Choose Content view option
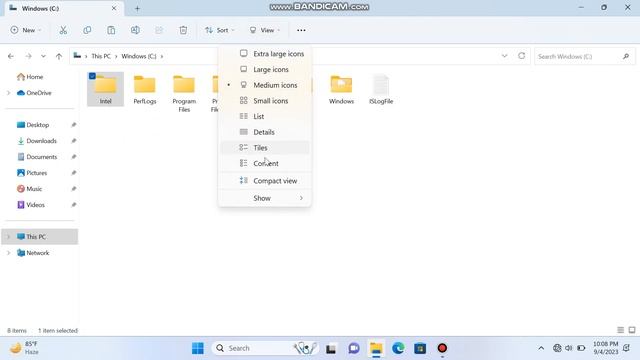 (265, 163)
